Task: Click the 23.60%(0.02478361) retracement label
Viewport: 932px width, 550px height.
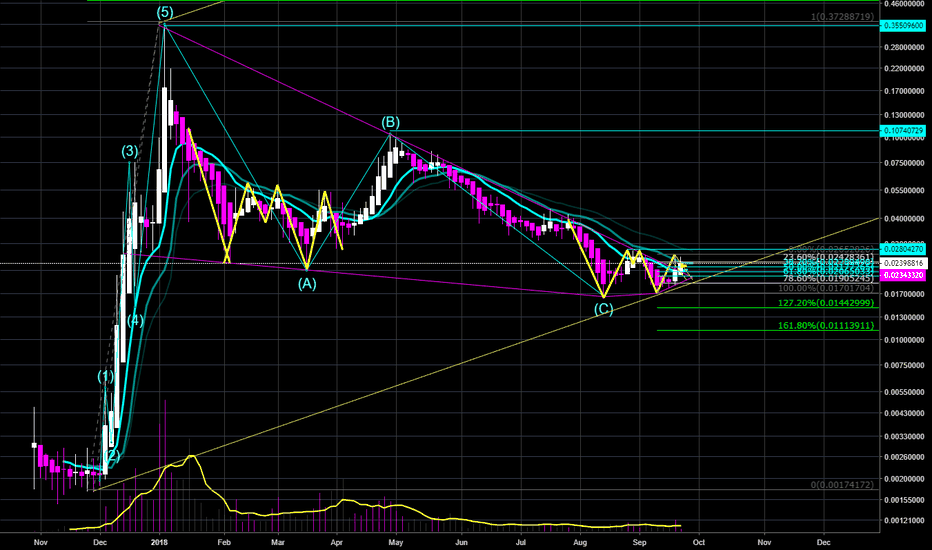Action: coord(829,257)
